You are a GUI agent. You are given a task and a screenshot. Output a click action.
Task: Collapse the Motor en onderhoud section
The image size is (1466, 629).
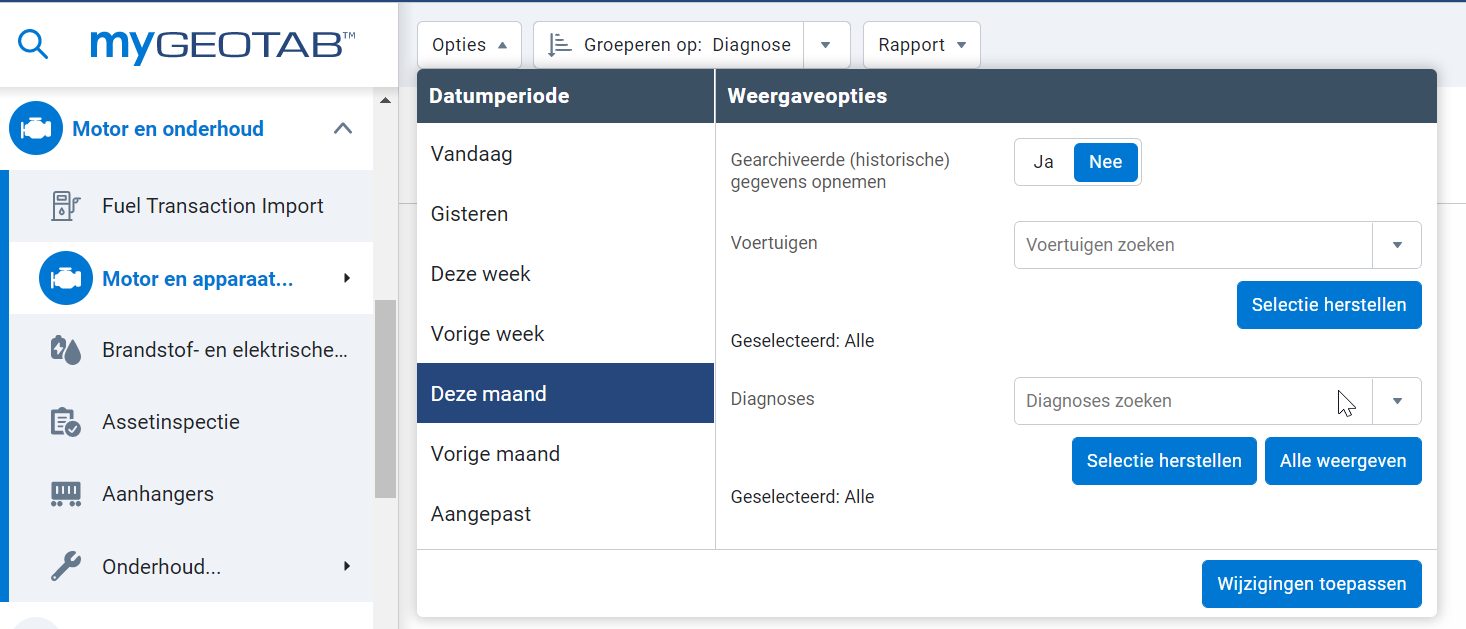pos(343,129)
